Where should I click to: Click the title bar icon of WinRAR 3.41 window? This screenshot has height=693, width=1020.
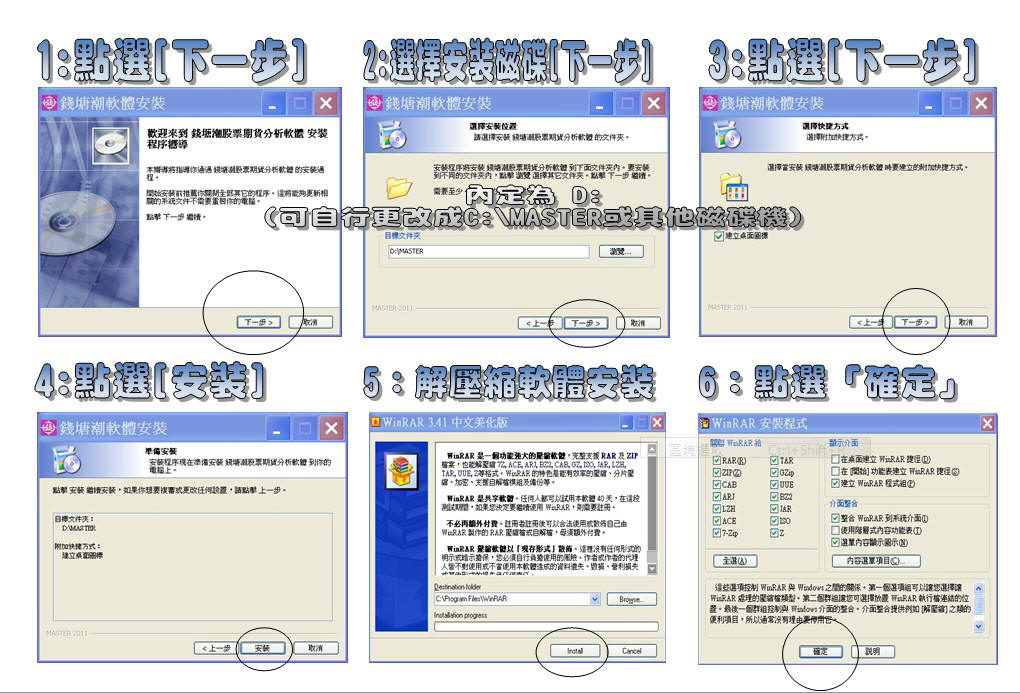pos(376,423)
